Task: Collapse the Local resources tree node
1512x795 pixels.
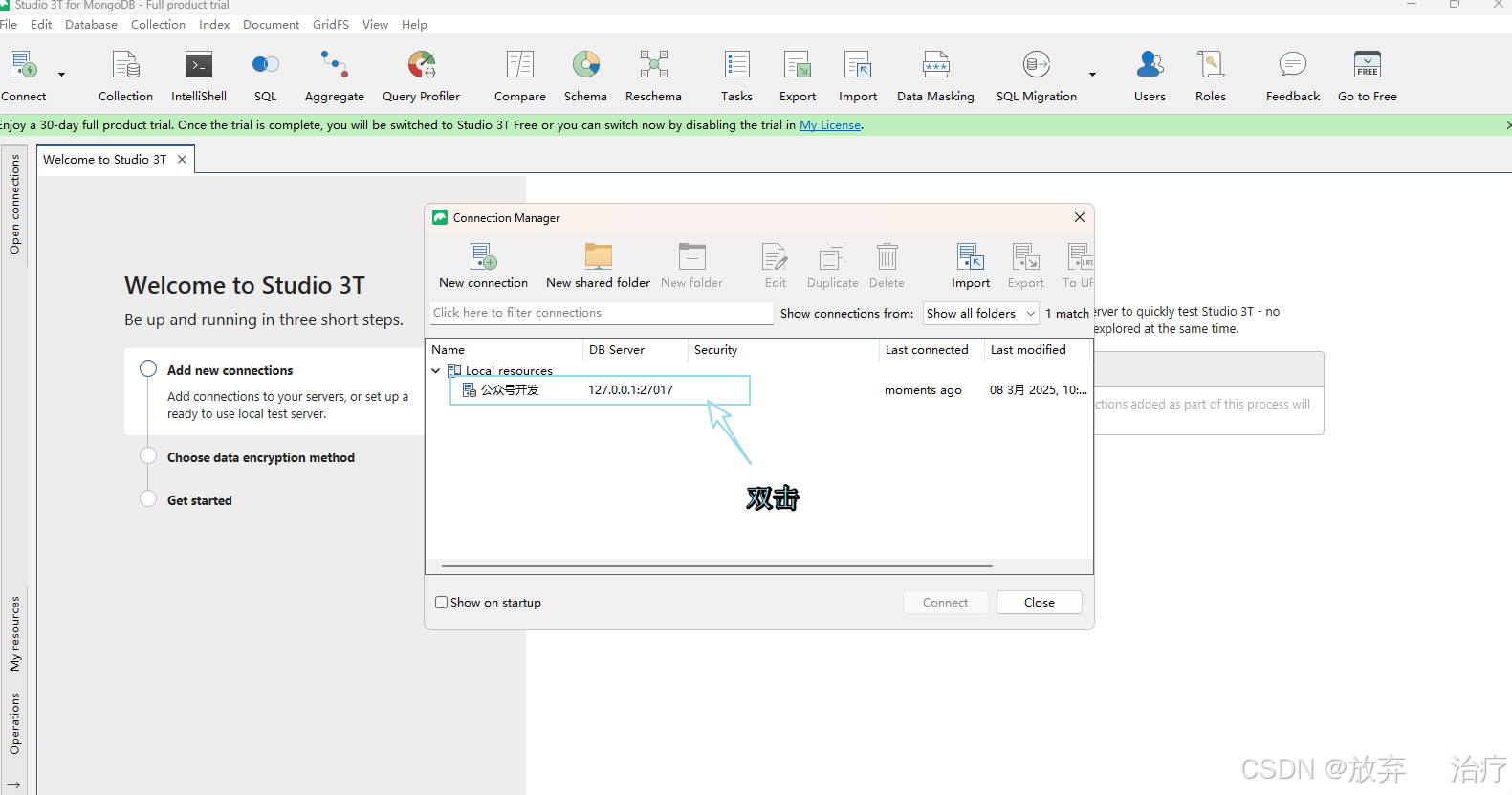Action: (x=436, y=371)
